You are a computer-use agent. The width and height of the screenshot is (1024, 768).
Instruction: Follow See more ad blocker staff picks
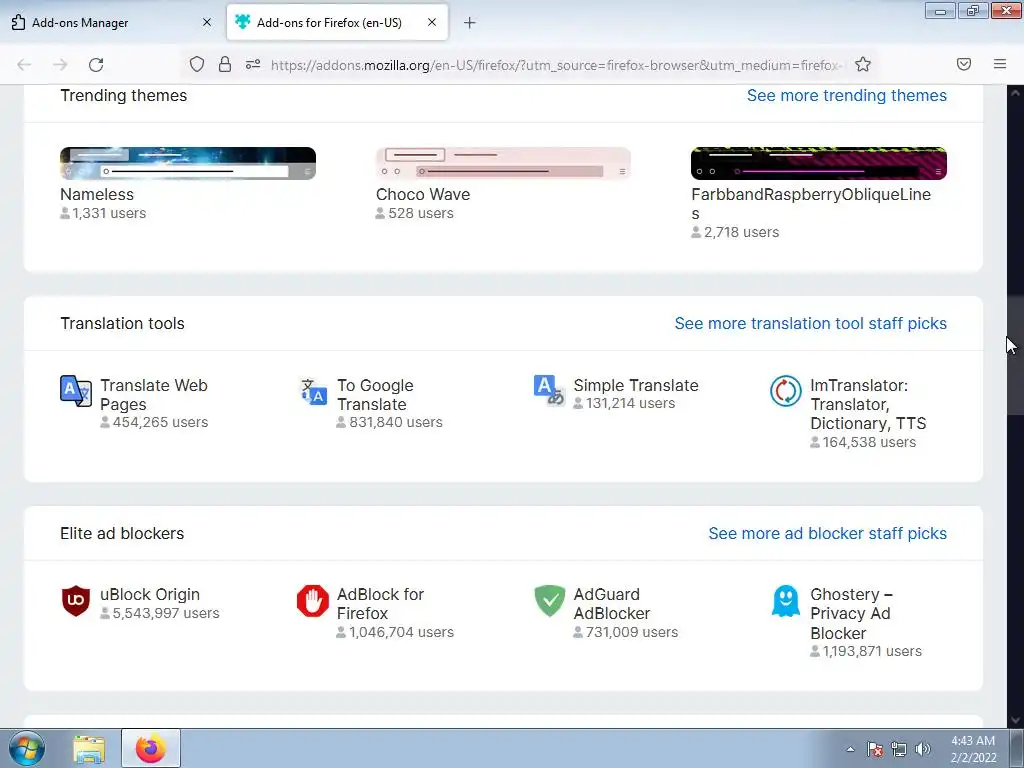[827, 534]
